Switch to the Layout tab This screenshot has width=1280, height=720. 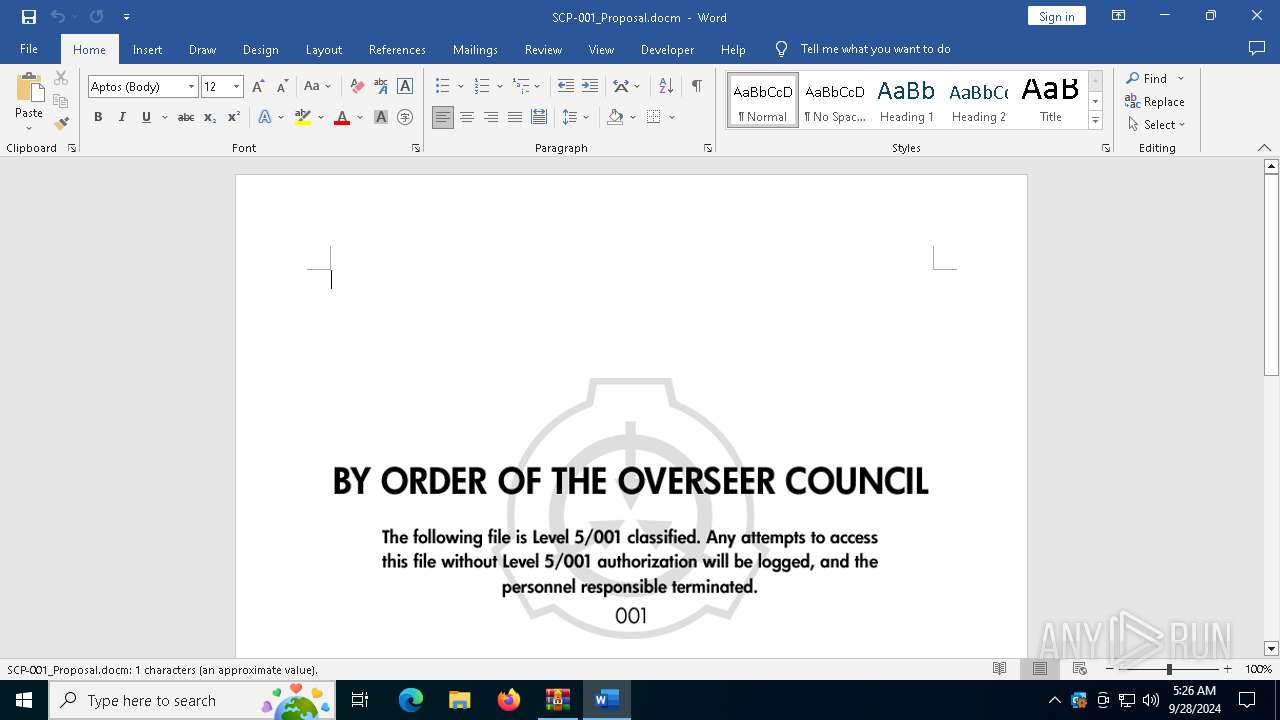tap(324, 49)
